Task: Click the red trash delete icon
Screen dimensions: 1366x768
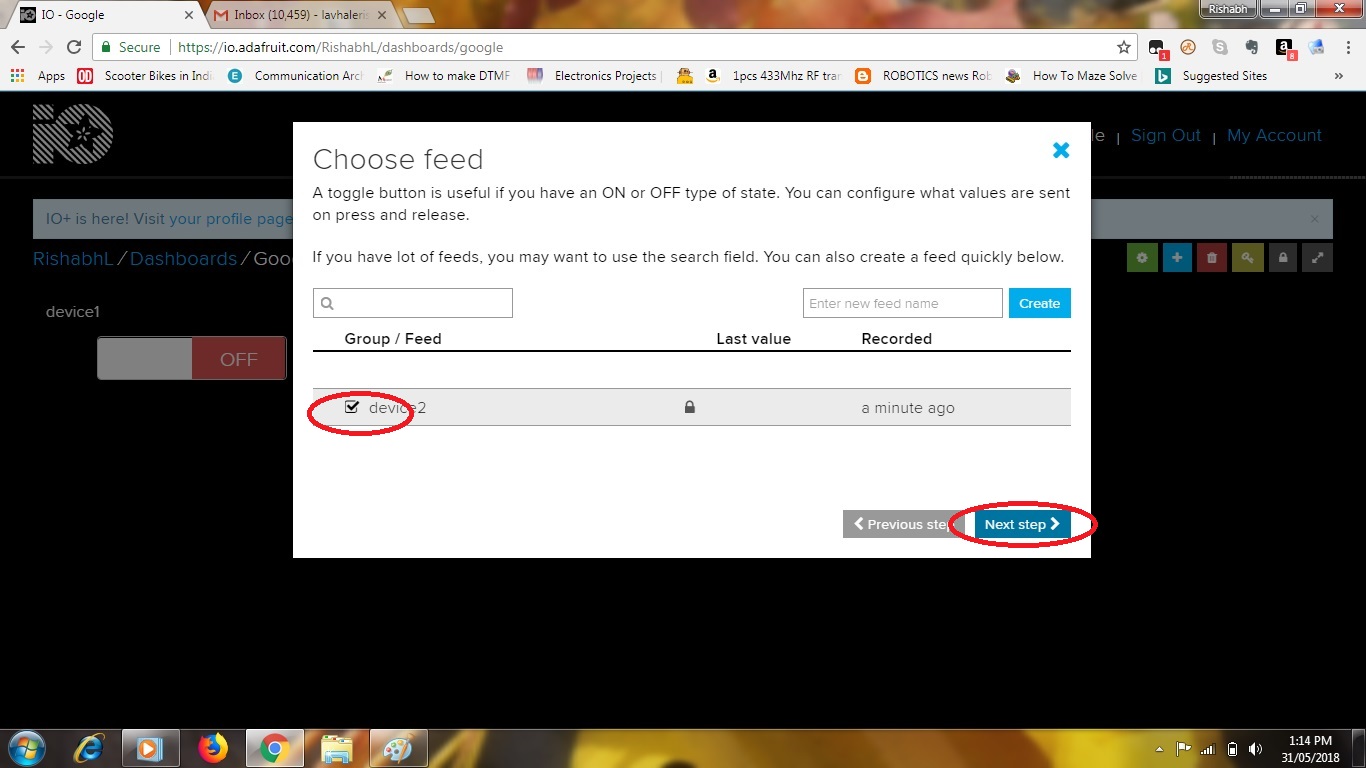Action: click(1212, 258)
